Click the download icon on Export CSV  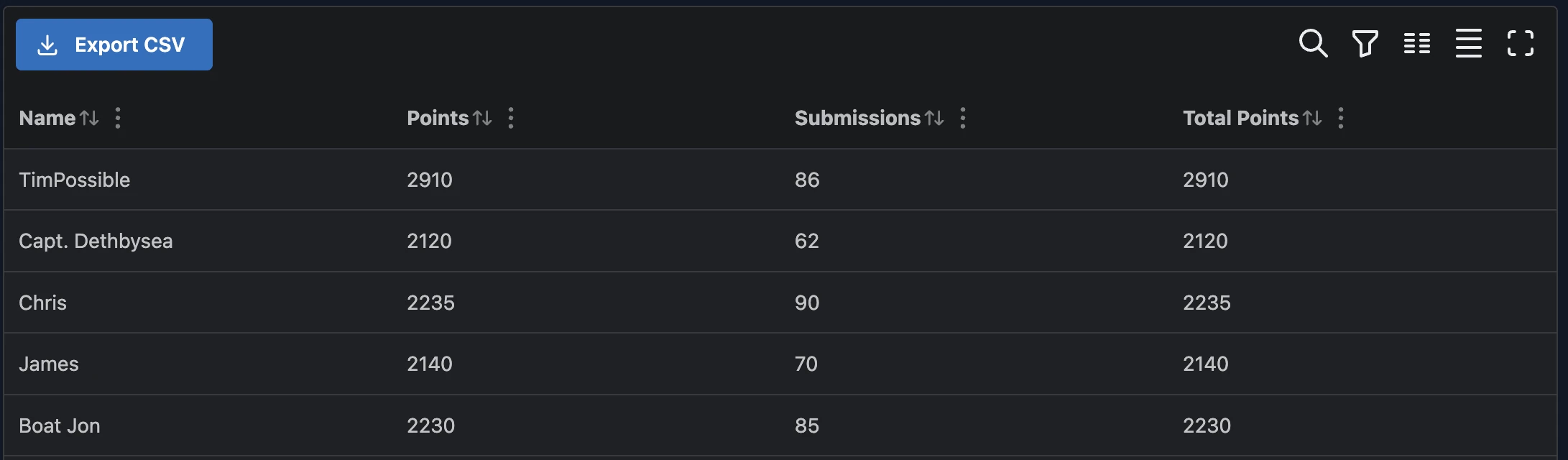45,44
